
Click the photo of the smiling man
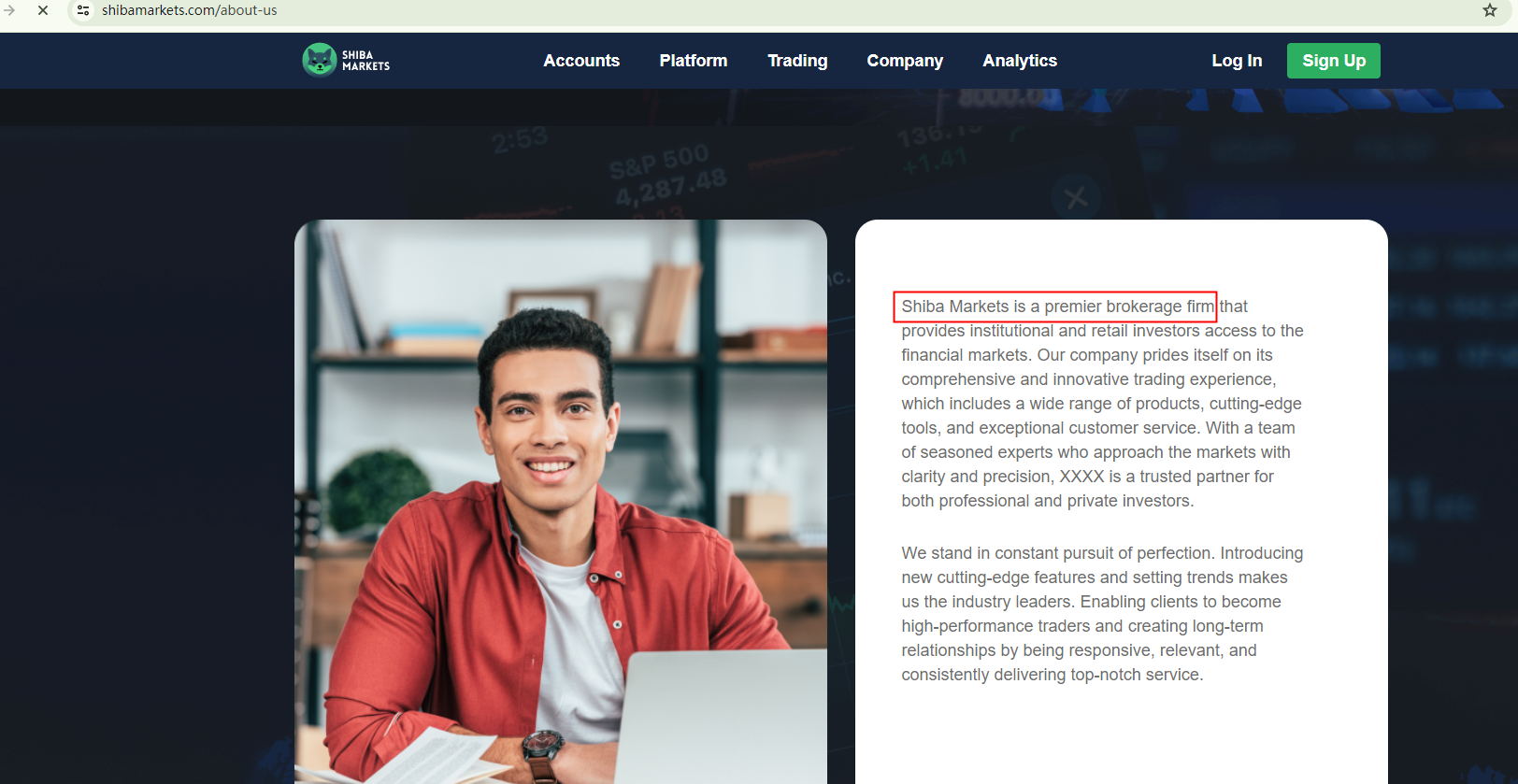point(561,502)
